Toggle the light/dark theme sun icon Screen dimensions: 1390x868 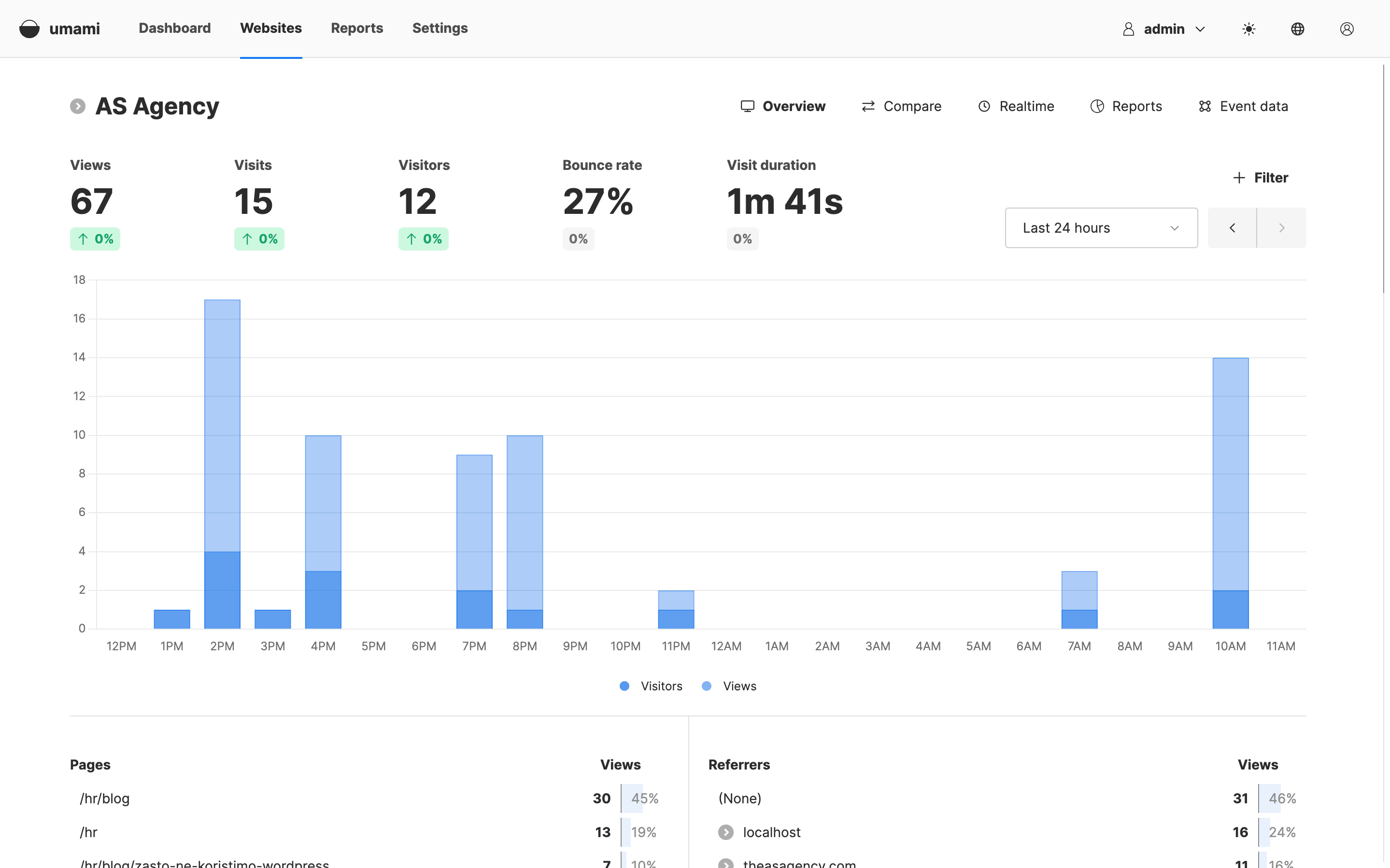coord(1249,28)
